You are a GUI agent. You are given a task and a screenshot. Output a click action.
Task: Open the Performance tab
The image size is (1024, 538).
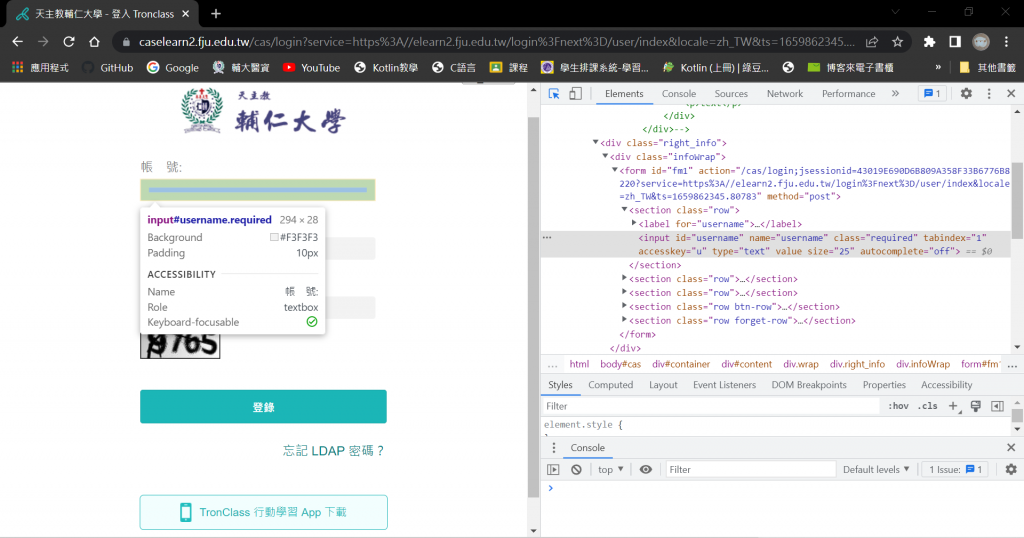point(848,94)
